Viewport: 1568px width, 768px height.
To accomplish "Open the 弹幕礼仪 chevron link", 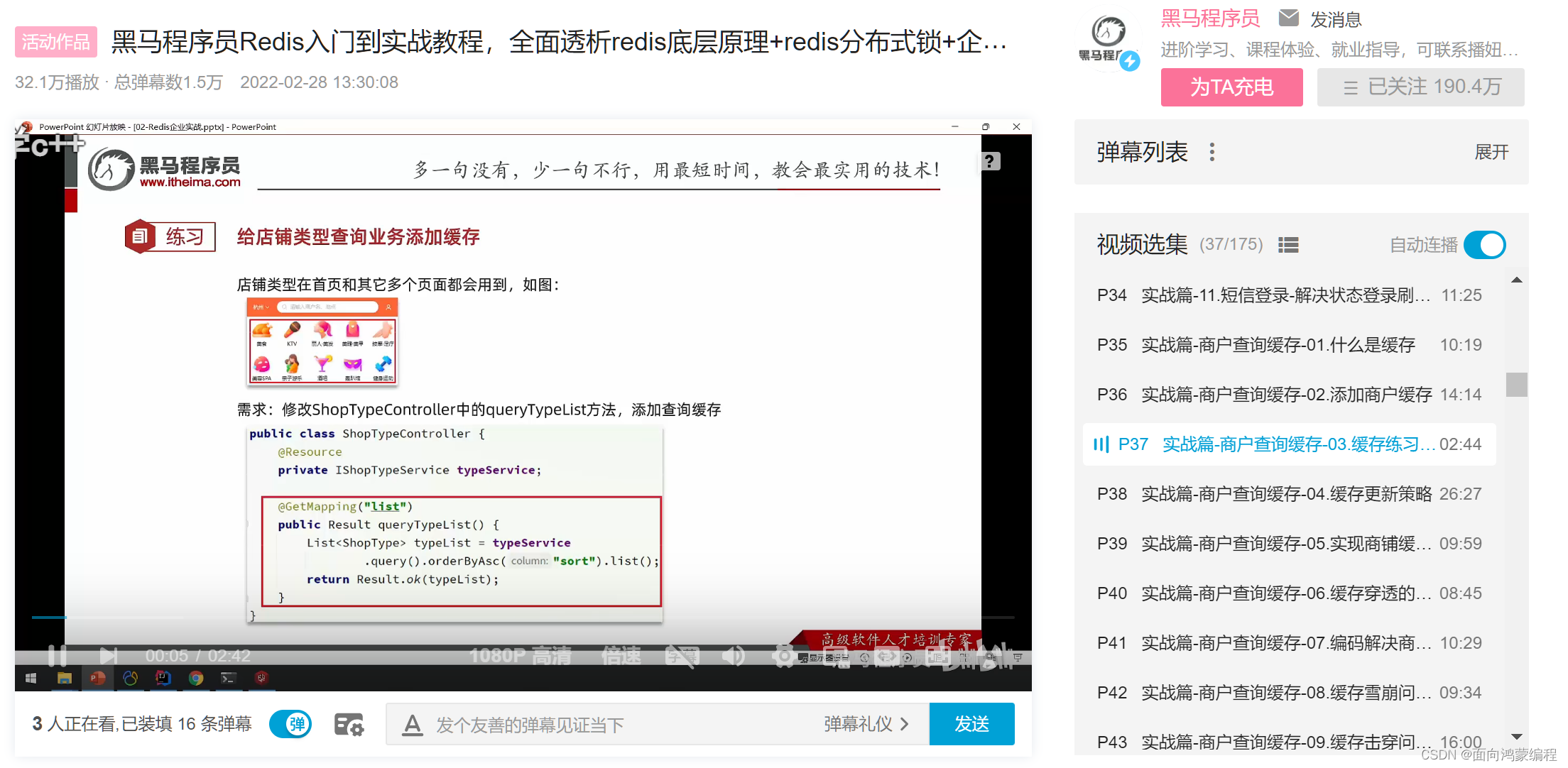I will point(866,725).
